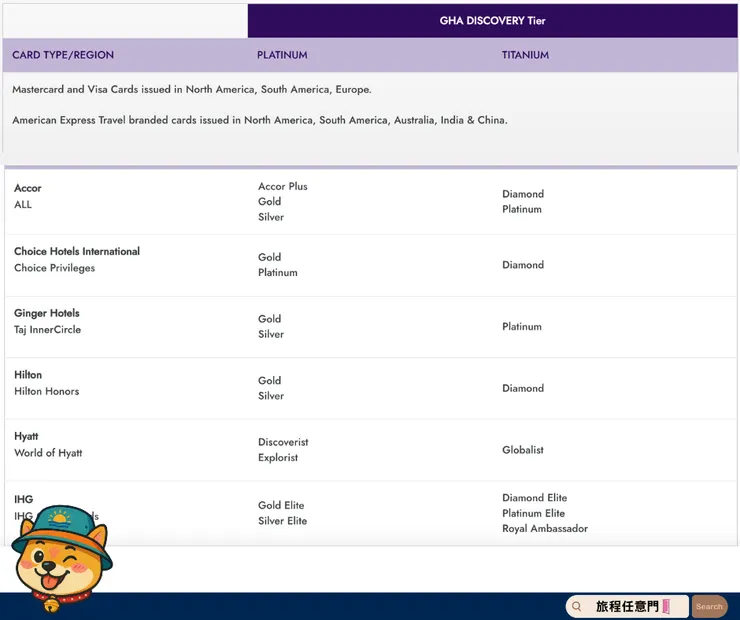
Task: Click the magnifier icon in search box
Action: 577,606
